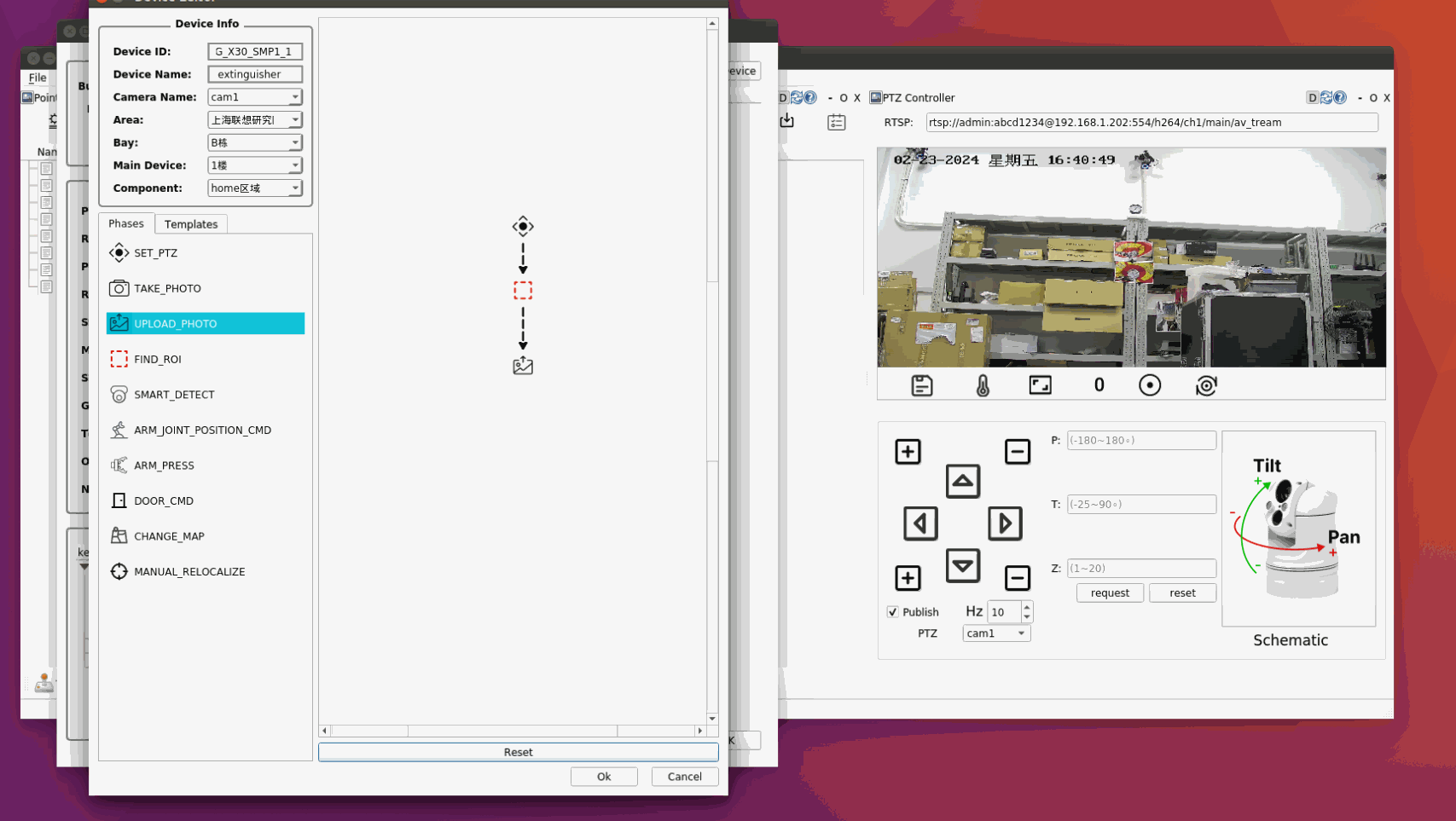This screenshot has width=1456, height=821.
Task: Open the File menu
Action: tap(38, 78)
